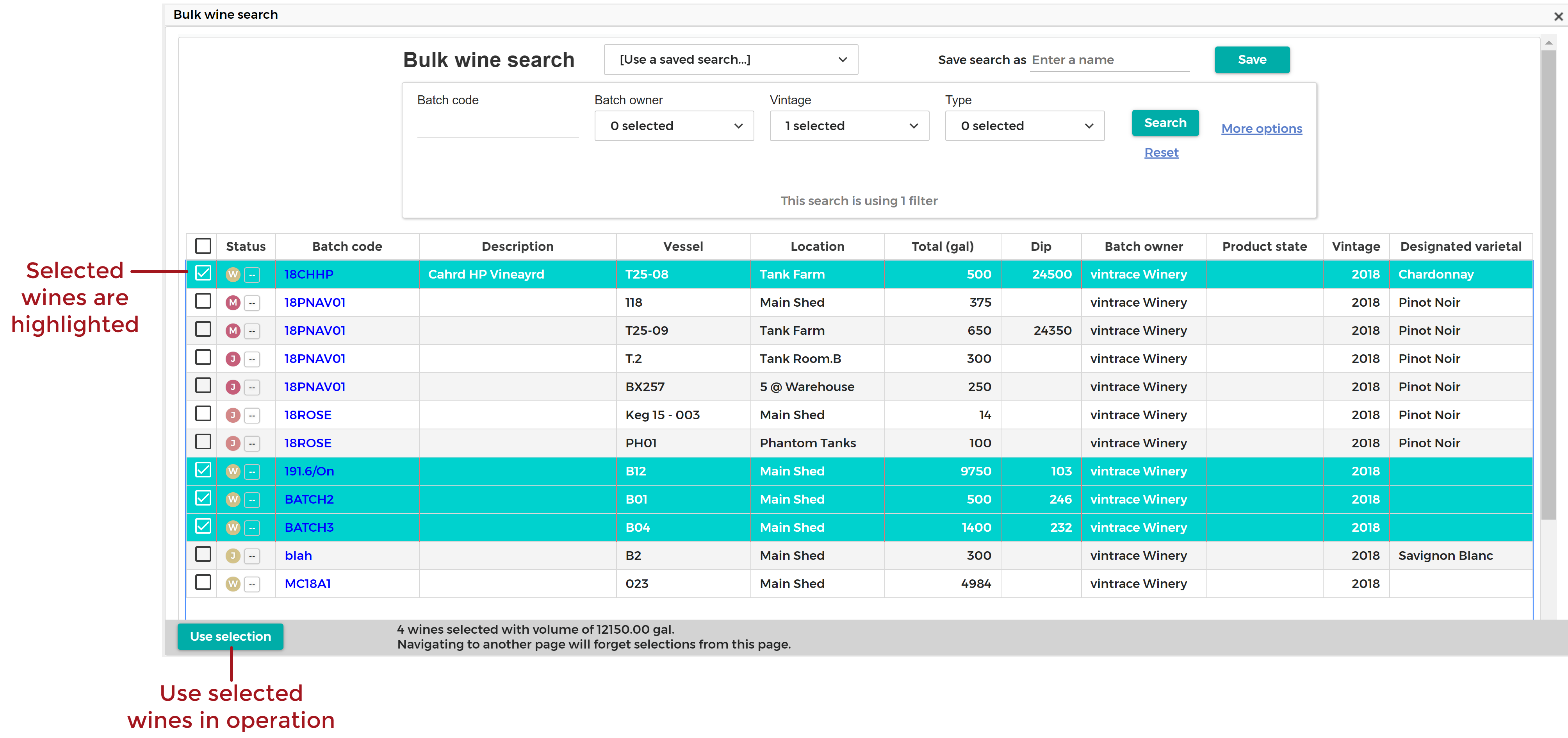Click Use selection button
The width and height of the screenshot is (1568, 738).
pyautogui.click(x=230, y=636)
